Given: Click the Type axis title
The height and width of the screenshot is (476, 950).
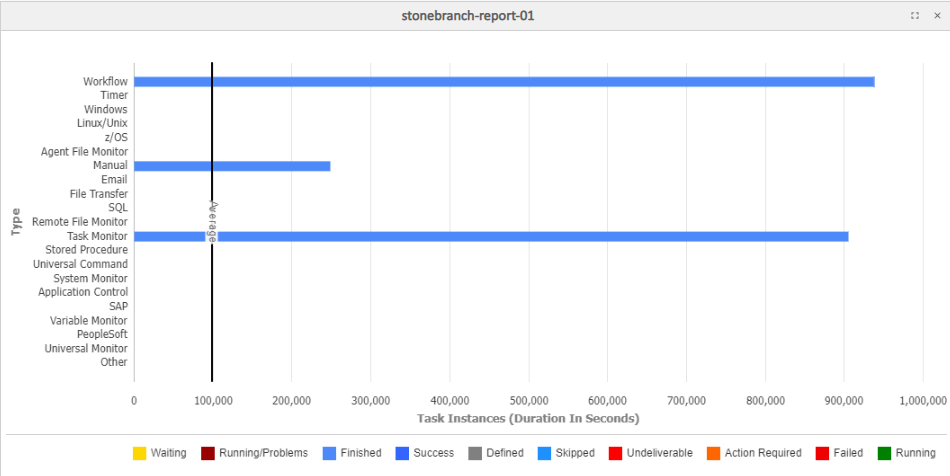Looking at the screenshot, I should click(x=16, y=221).
